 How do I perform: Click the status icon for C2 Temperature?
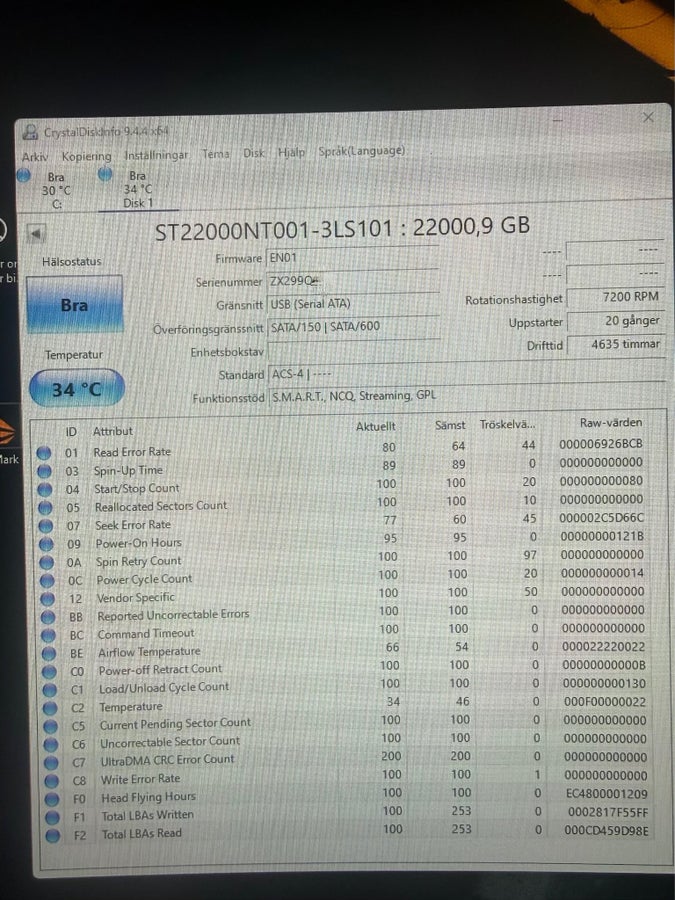click(51, 708)
